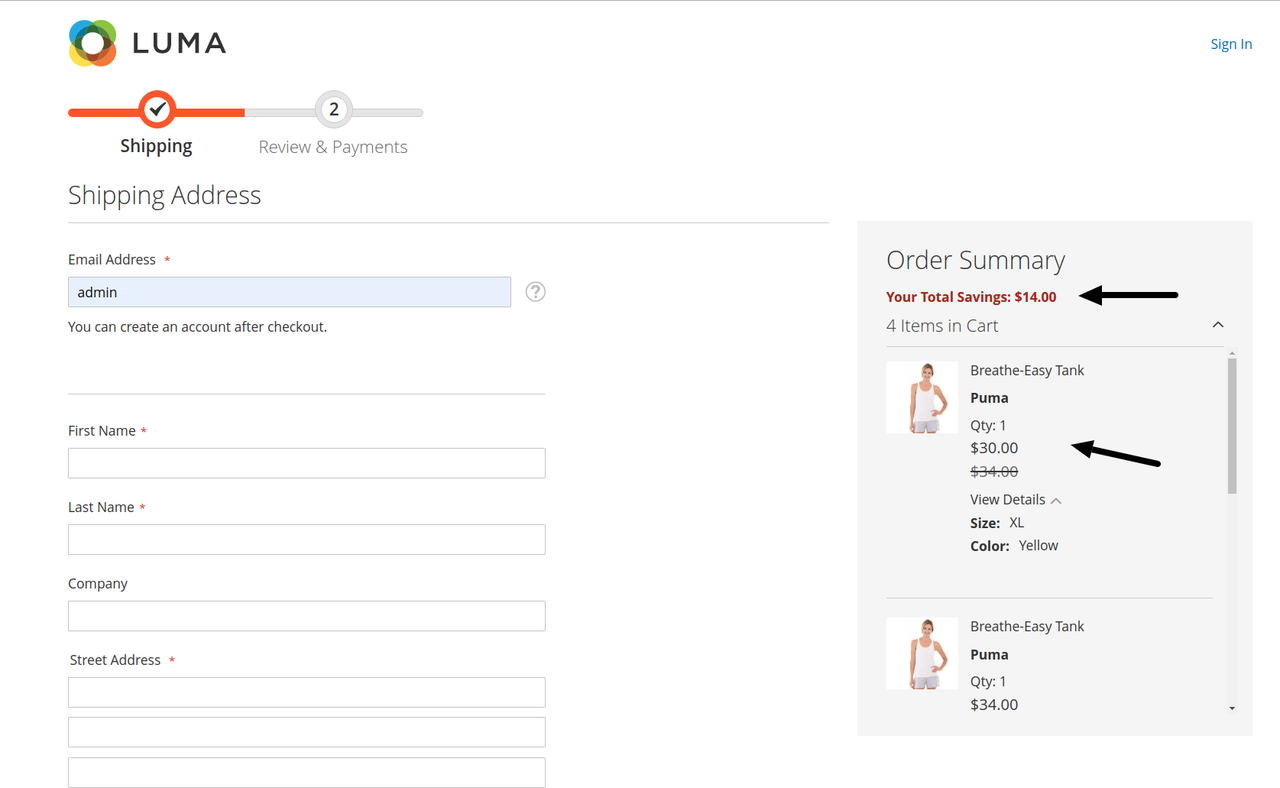1280x788 pixels.
Task: Select step 2 Review & Payments circle
Action: pos(334,109)
